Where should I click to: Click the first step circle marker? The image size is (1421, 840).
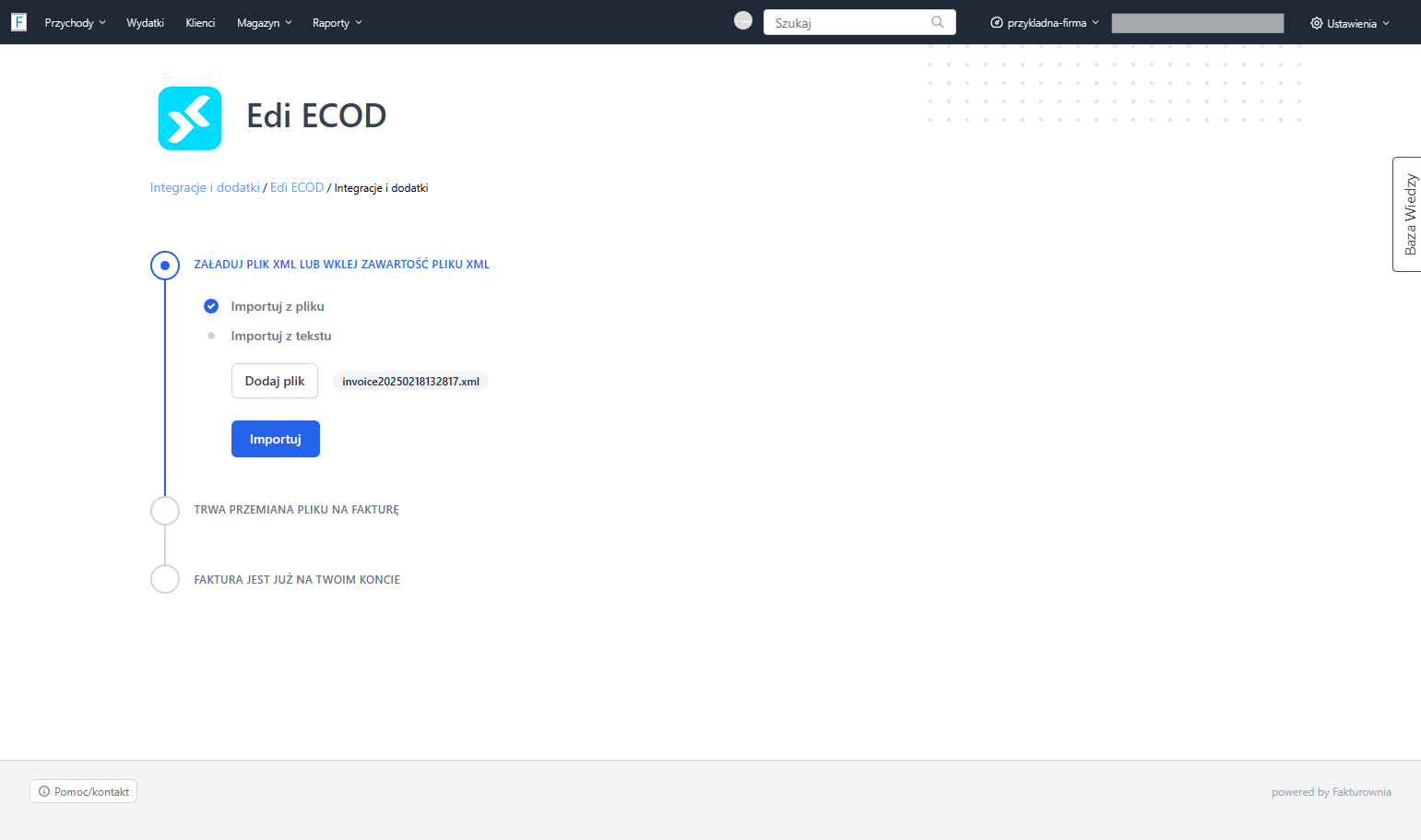[x=165, y=266]
